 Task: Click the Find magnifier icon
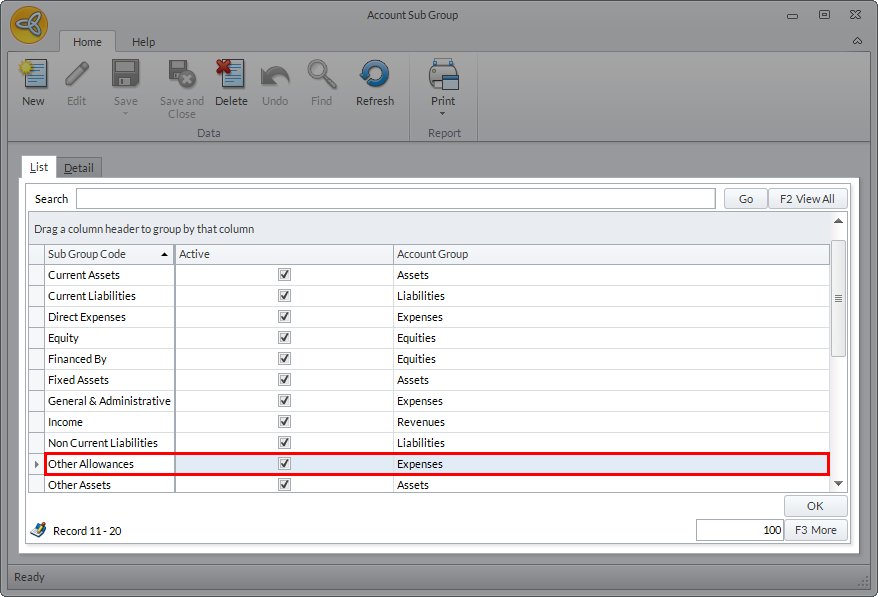(x=321, y=76)
